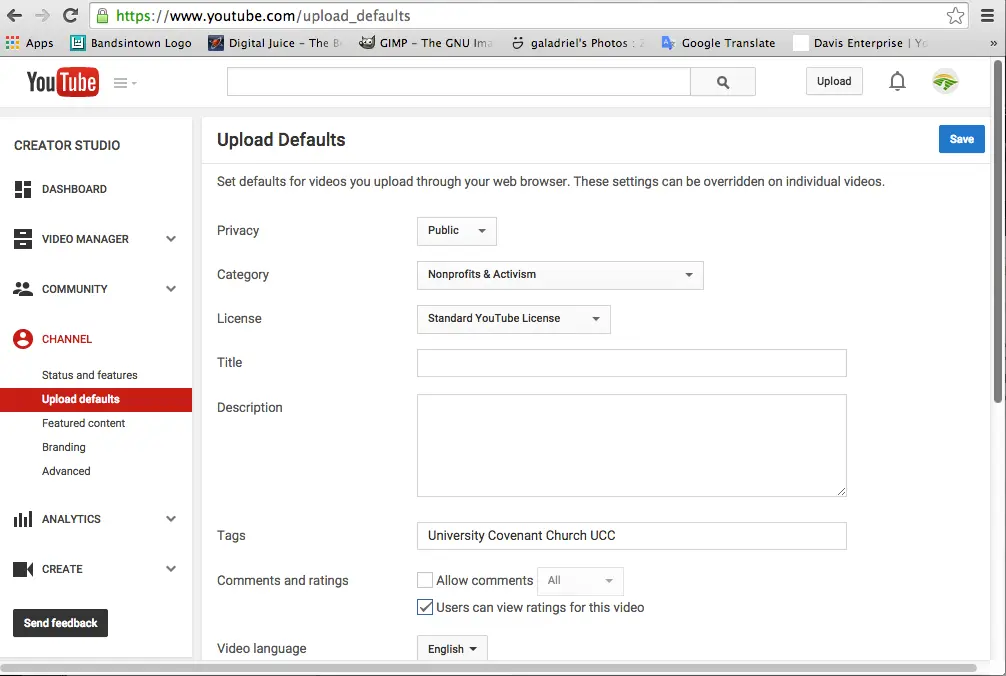Click inside the Title input field
Image resolution: width=1006 pixels, height=676 pixels.
coord(631,362)
